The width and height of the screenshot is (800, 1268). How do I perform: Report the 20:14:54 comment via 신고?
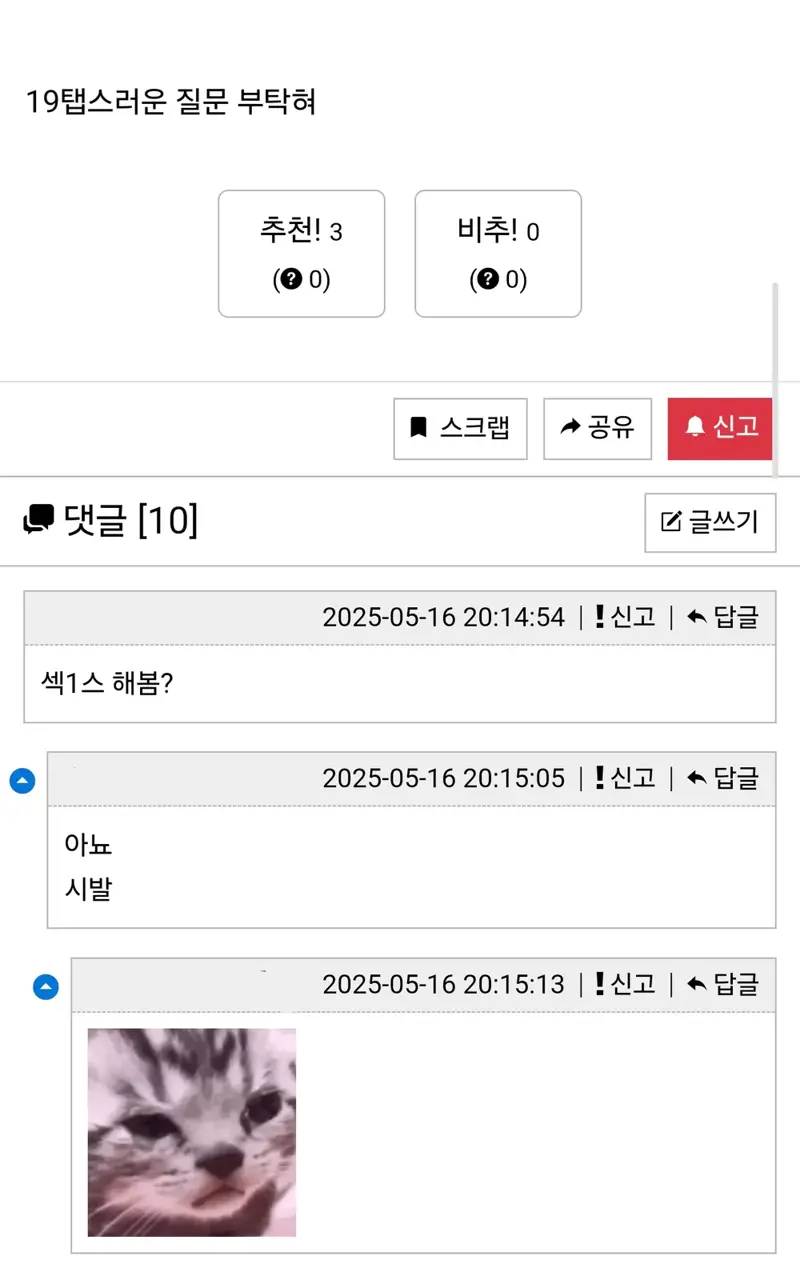pos(625,617)
